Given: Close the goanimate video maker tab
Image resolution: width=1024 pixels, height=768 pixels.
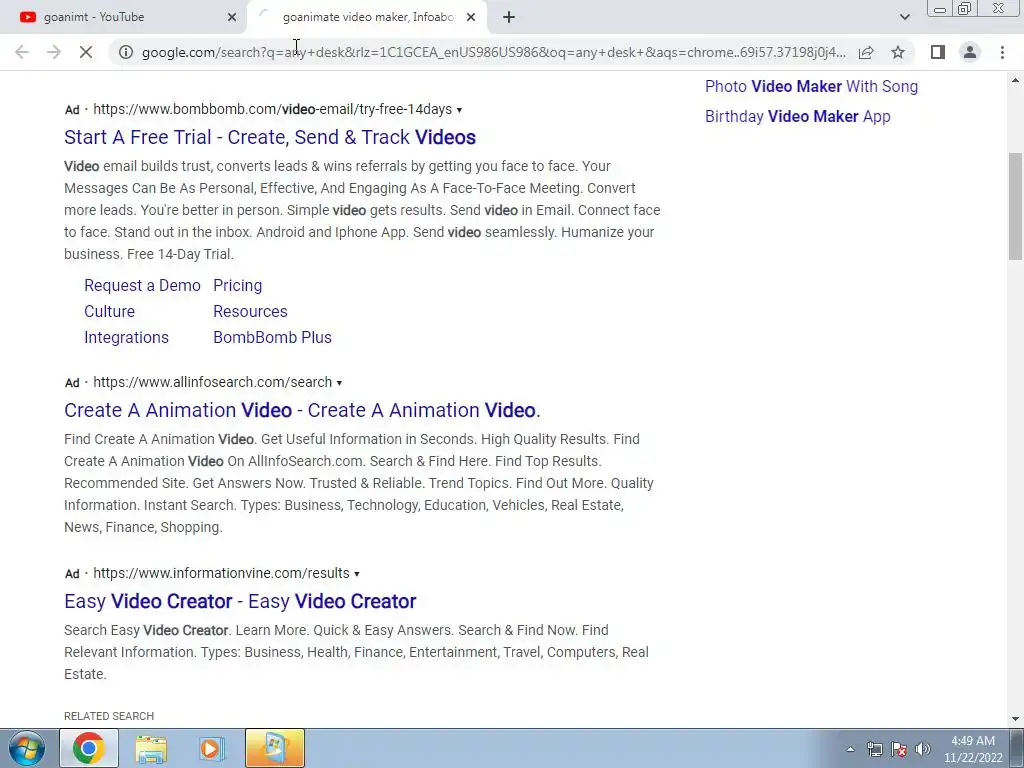Looking at the screenshot, I should [471, 17].
